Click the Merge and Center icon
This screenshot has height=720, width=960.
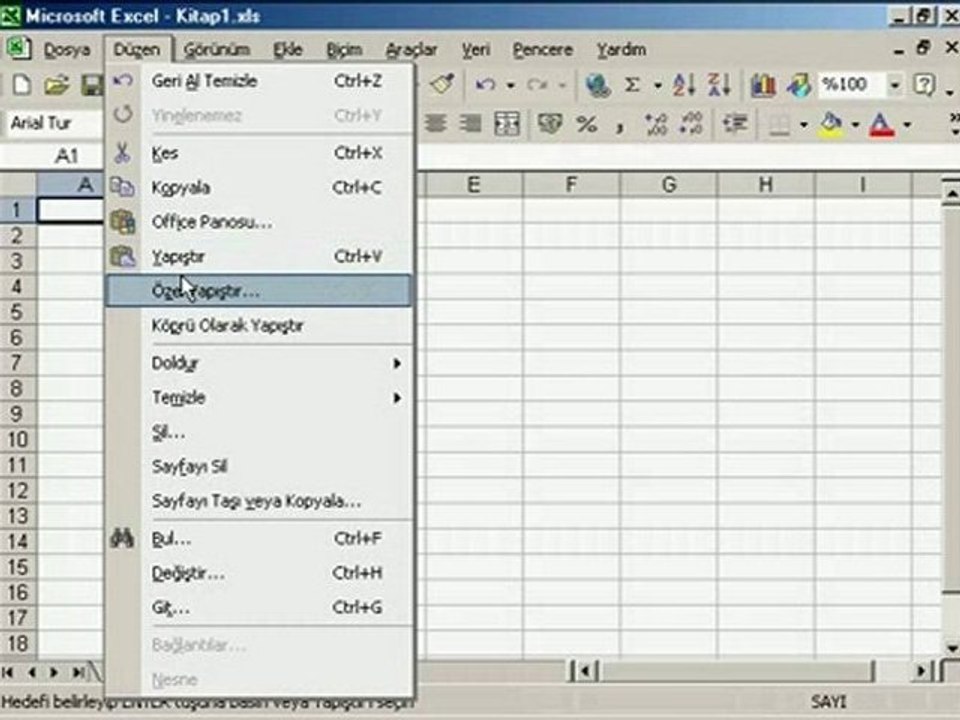pos(507,124)
